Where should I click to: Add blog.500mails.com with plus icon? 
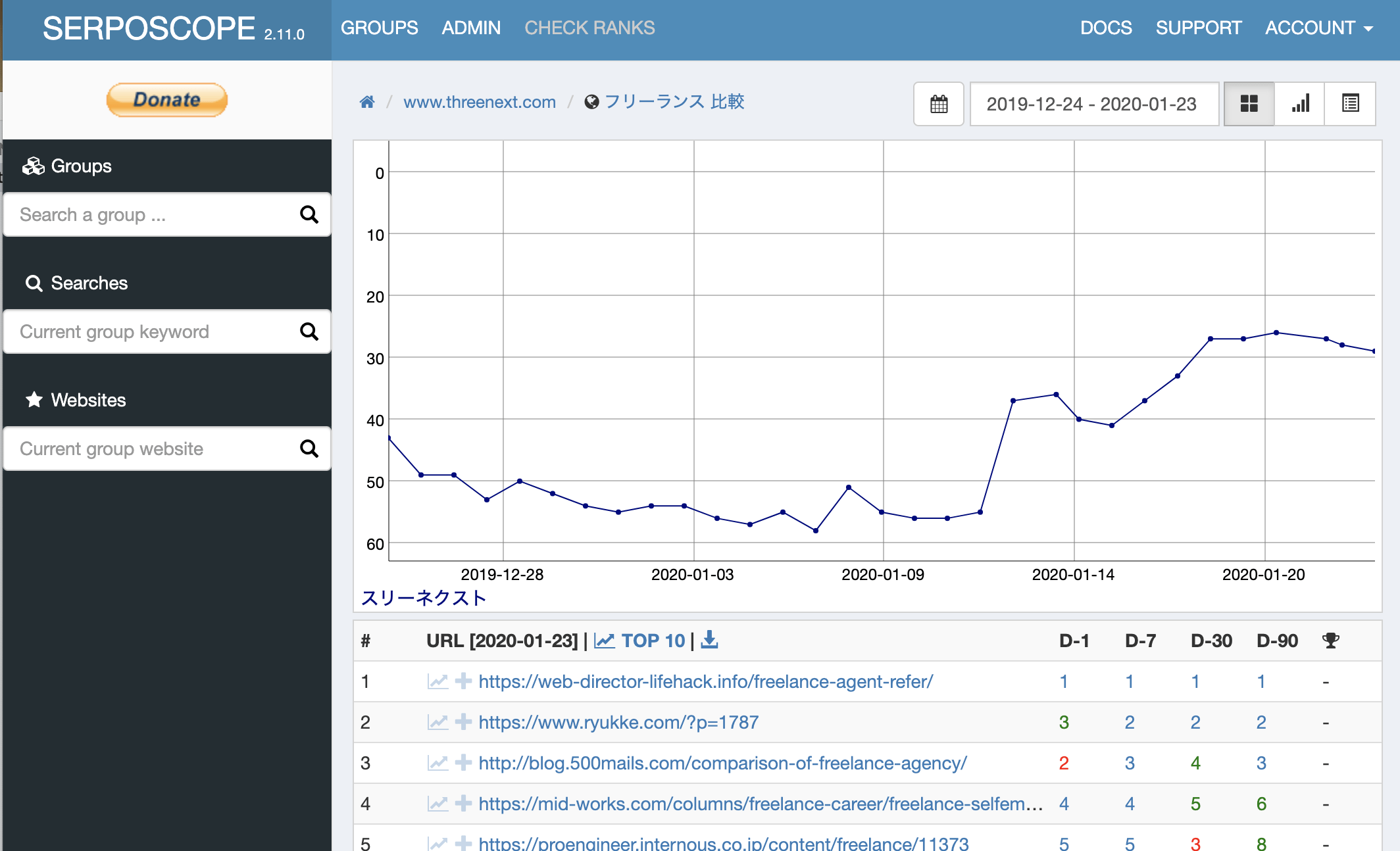tap(463, 763)
